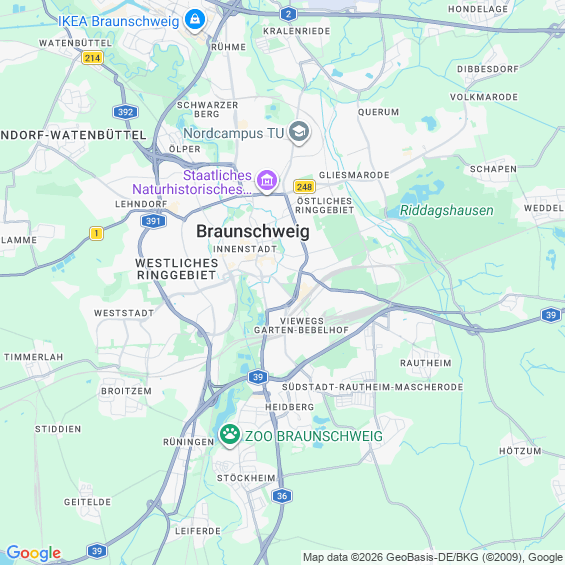Click the yellow 248 road shield
This screenshot has height=565, width=565.
click(x=304, y=187)
